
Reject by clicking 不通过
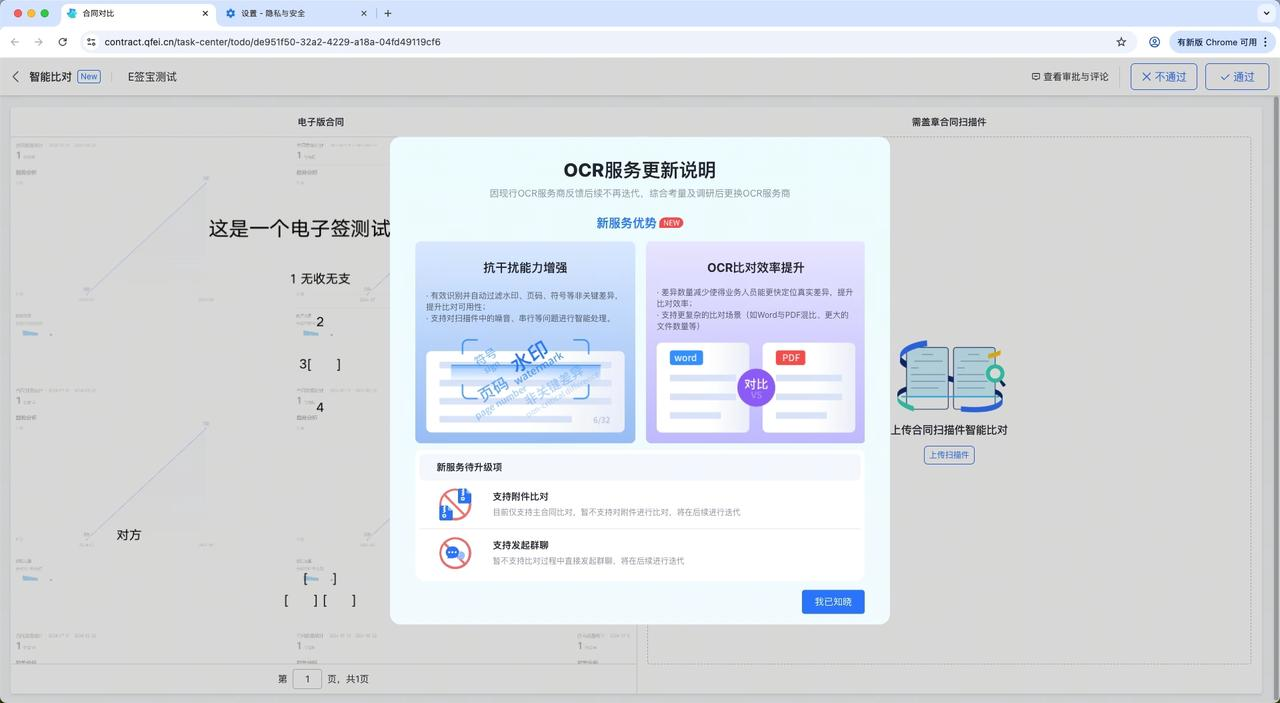[x=1164, y=76]
